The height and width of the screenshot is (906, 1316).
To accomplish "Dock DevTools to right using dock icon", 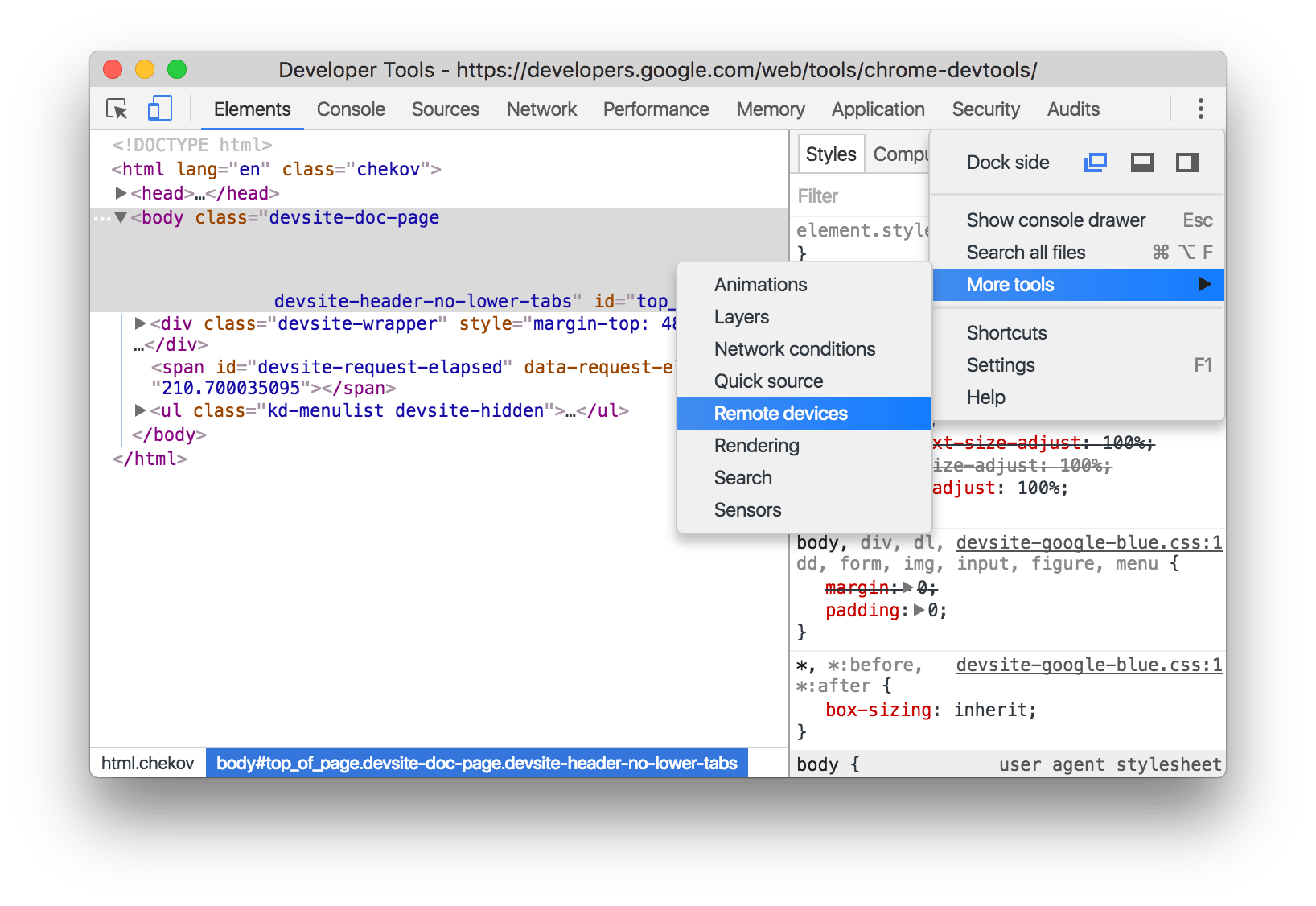I will click(x=1188, y=162).
